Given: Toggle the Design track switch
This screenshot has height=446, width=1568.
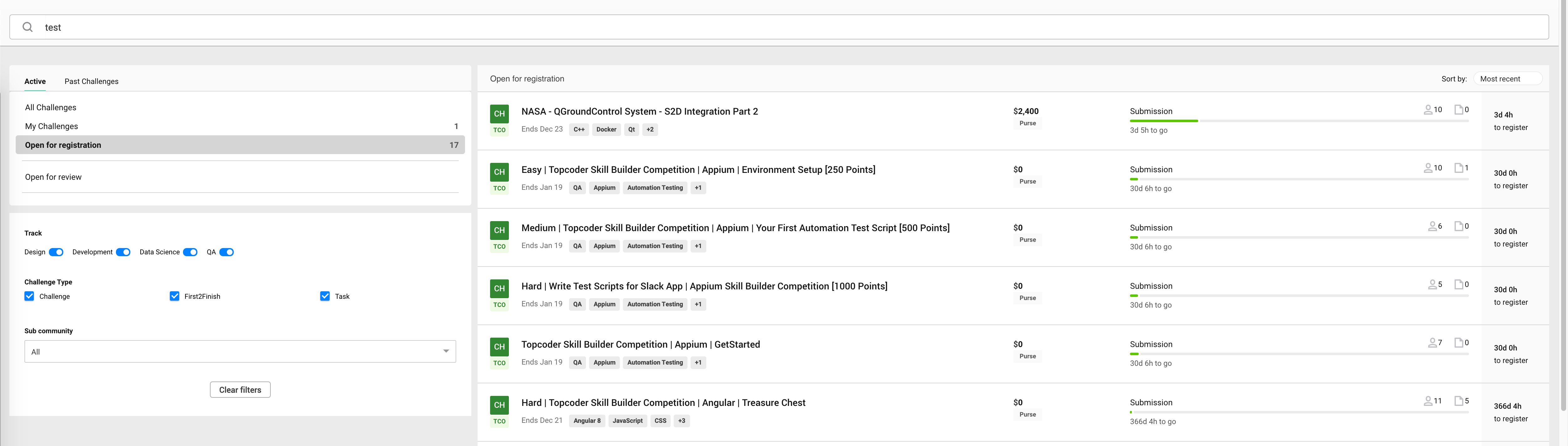Looking at the screenshot, I should coord(56,252).
